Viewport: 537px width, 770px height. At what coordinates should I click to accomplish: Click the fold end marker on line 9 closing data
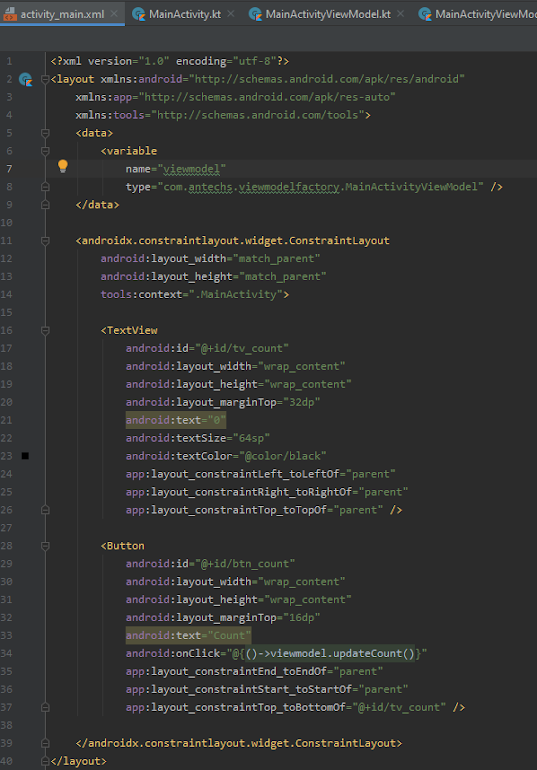pyautogui.click(x=45, y=205)
